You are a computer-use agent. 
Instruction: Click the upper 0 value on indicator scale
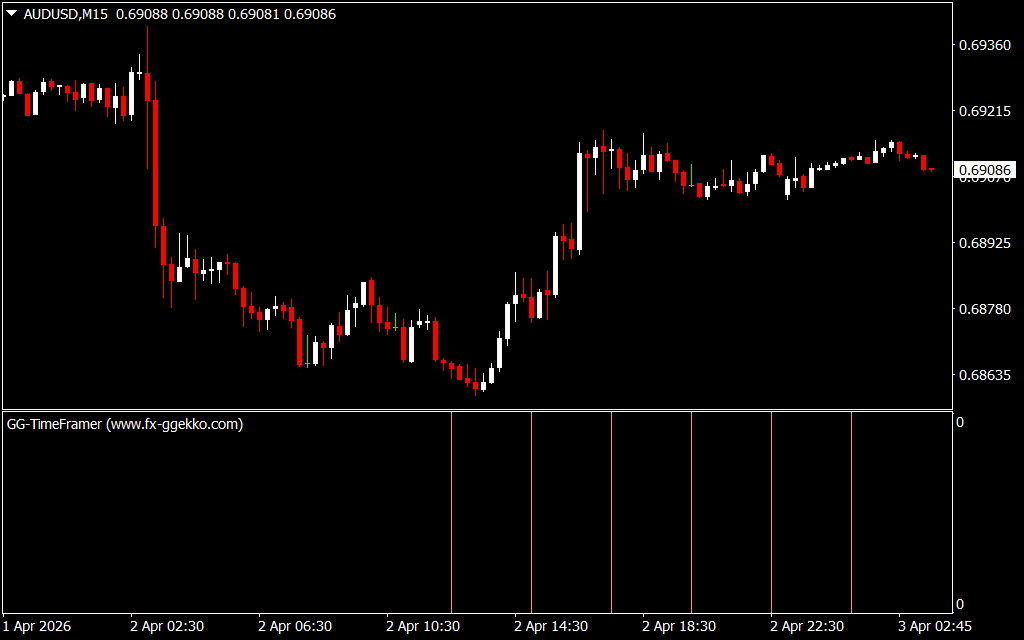click(x=960, y=423)
